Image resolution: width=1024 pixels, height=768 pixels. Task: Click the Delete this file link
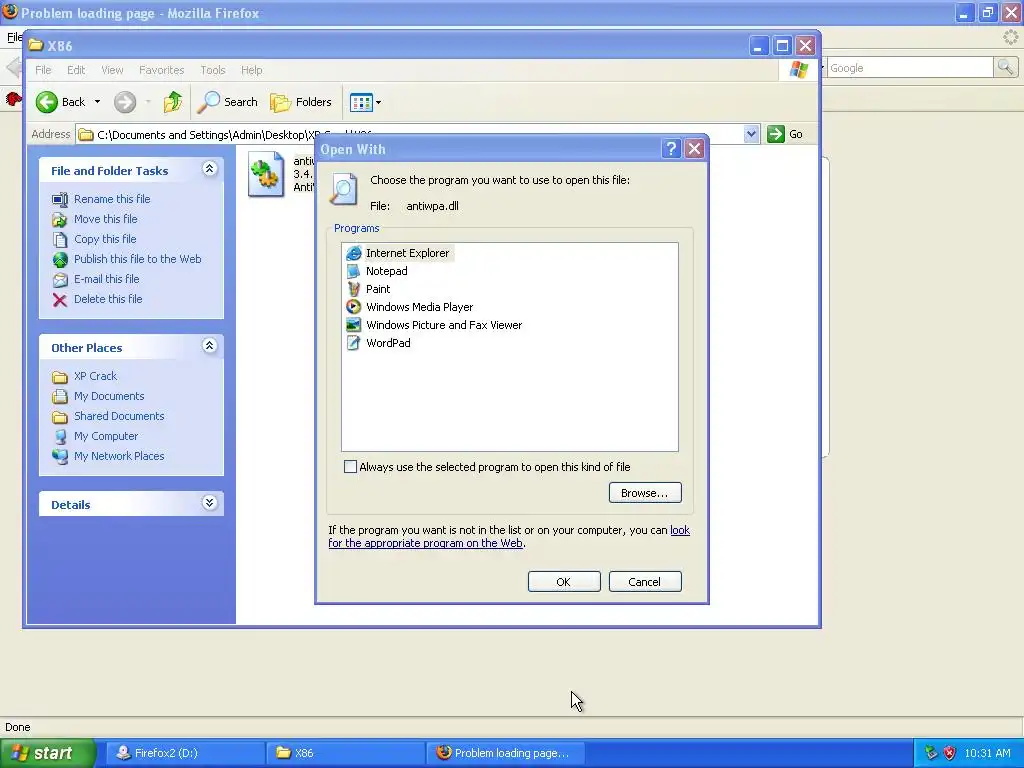[x=108, y=299]
